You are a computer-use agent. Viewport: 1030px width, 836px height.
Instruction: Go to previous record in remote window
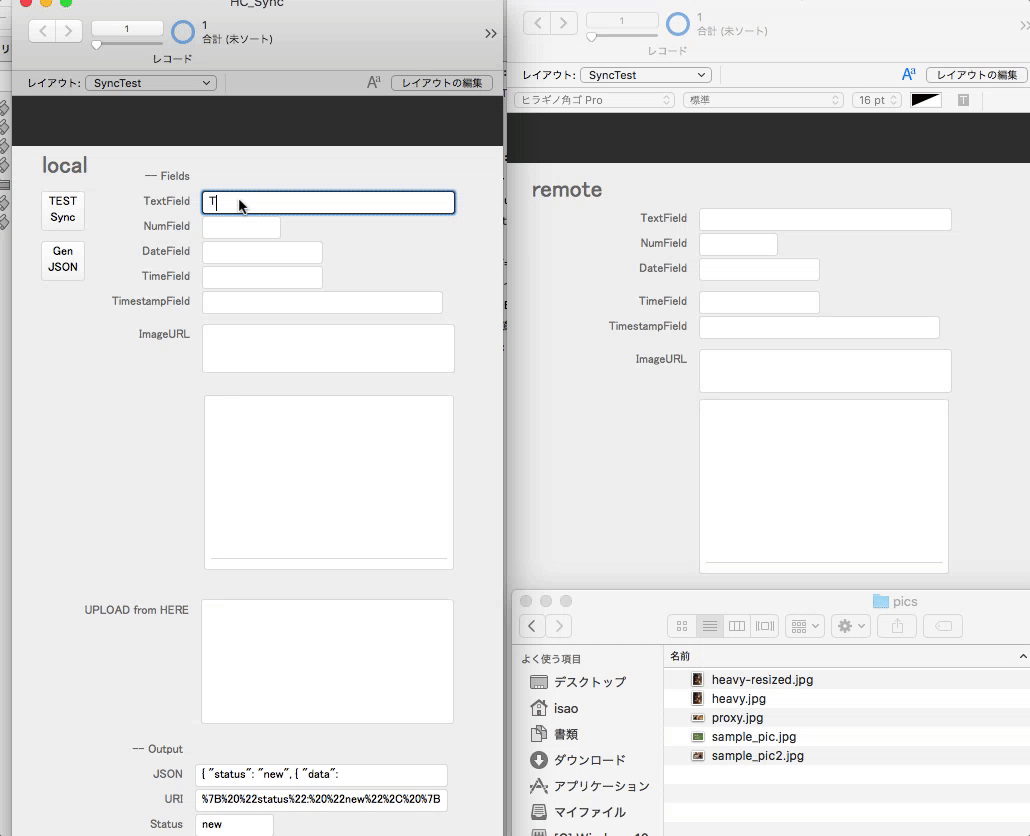click(x=537, y=22)
